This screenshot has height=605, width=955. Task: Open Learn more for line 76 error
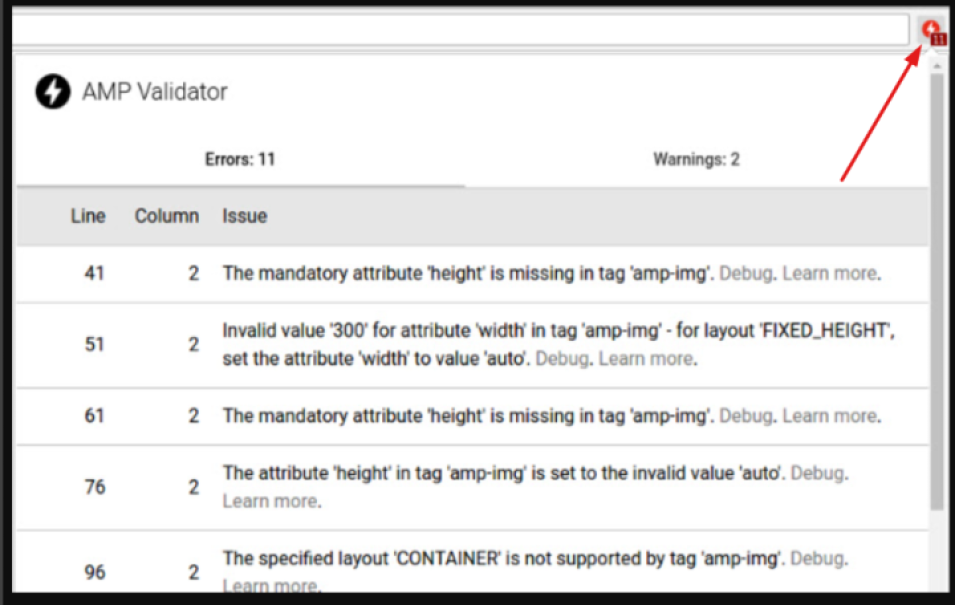click(x=270, y=501)
